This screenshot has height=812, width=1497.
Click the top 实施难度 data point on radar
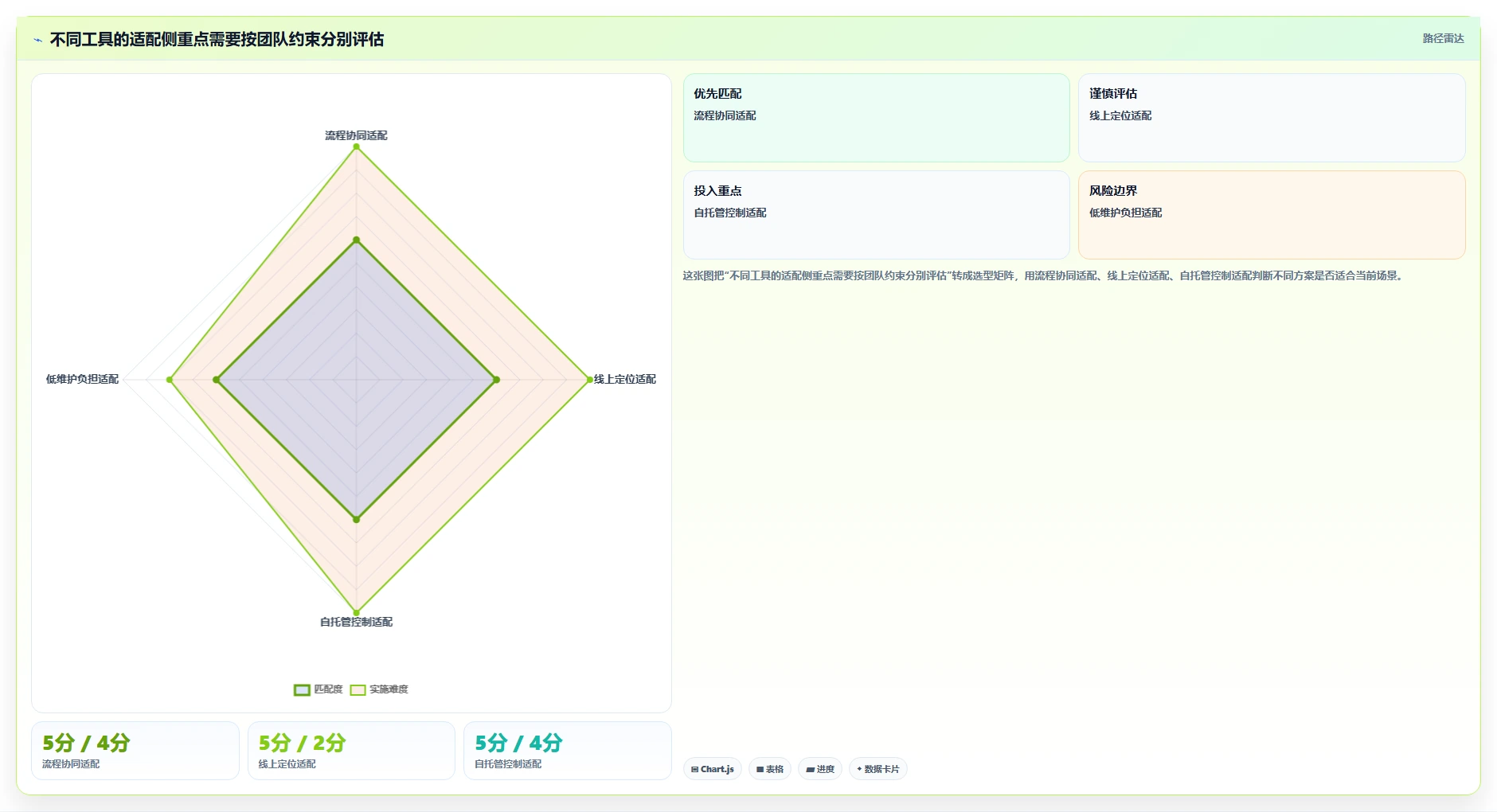(x=356, y=146)
